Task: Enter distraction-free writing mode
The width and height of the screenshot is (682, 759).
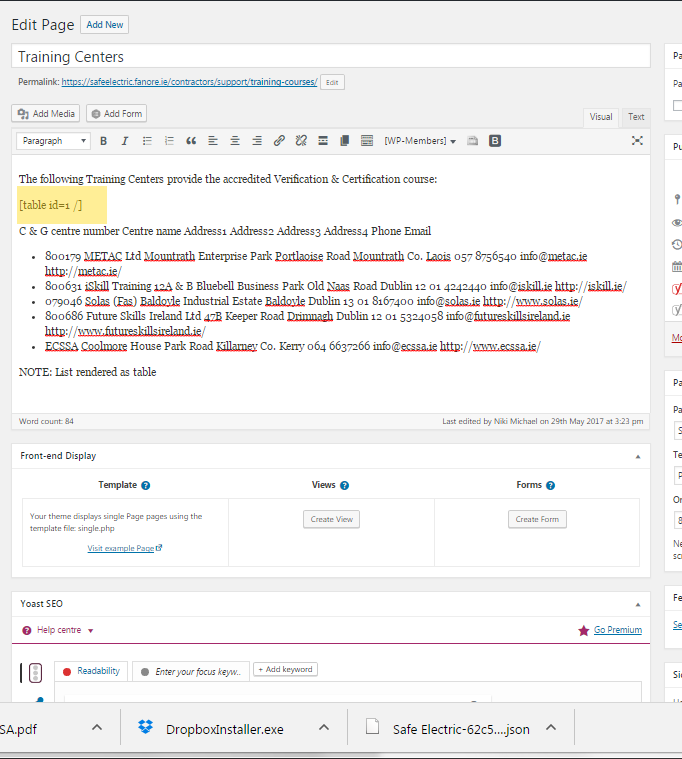Action: click(x=637, y=140)
